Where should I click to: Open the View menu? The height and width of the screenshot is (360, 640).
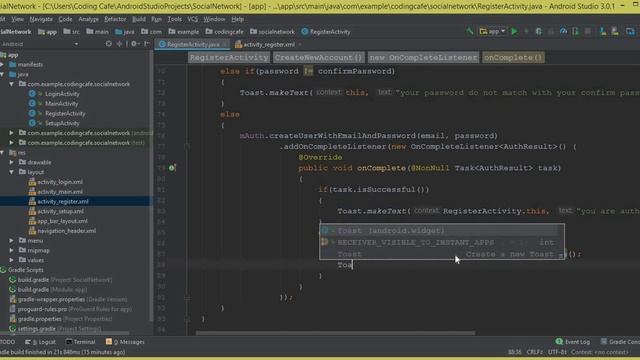17,19
